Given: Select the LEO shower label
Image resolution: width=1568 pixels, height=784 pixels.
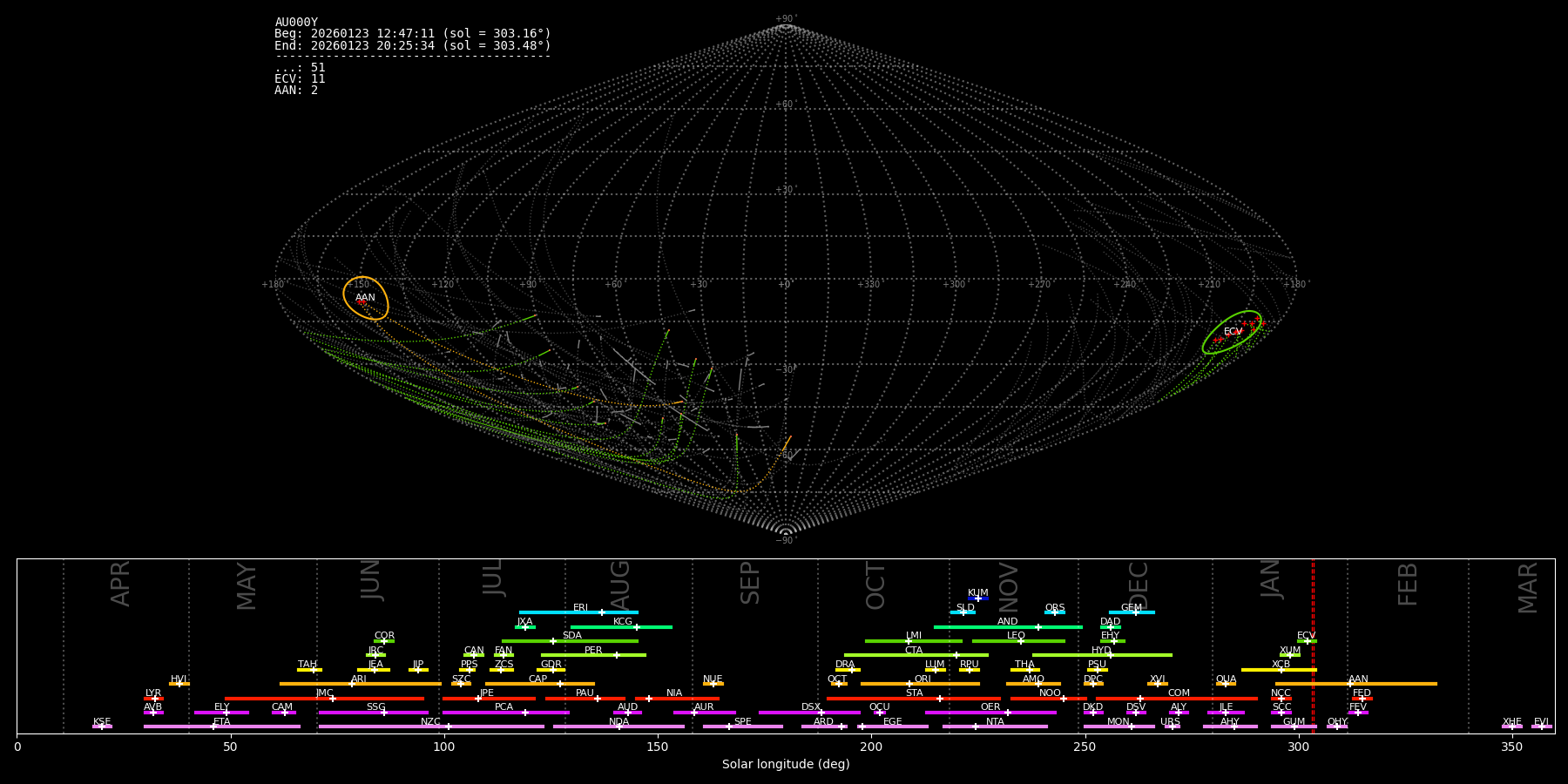Looking at the screenshot, I should [x=1017, y=636].
